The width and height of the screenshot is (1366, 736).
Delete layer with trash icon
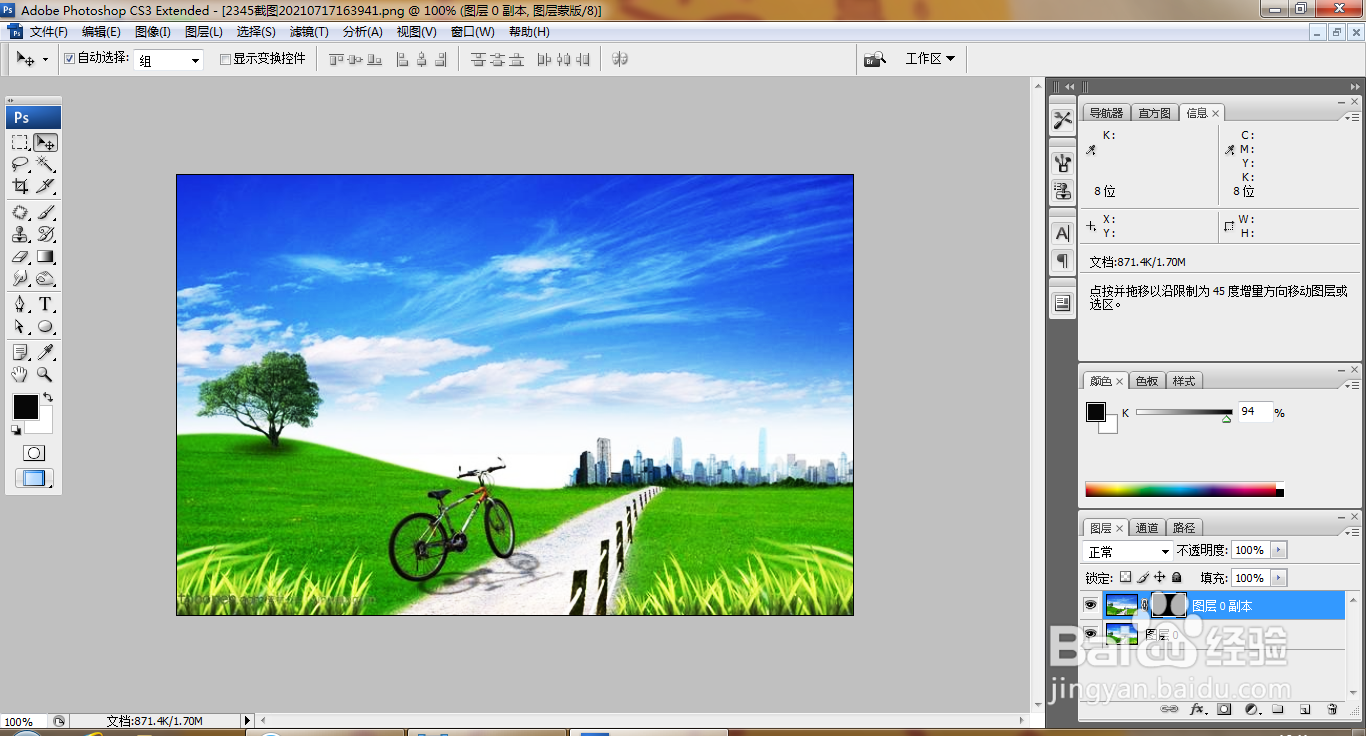(1332, 709)
